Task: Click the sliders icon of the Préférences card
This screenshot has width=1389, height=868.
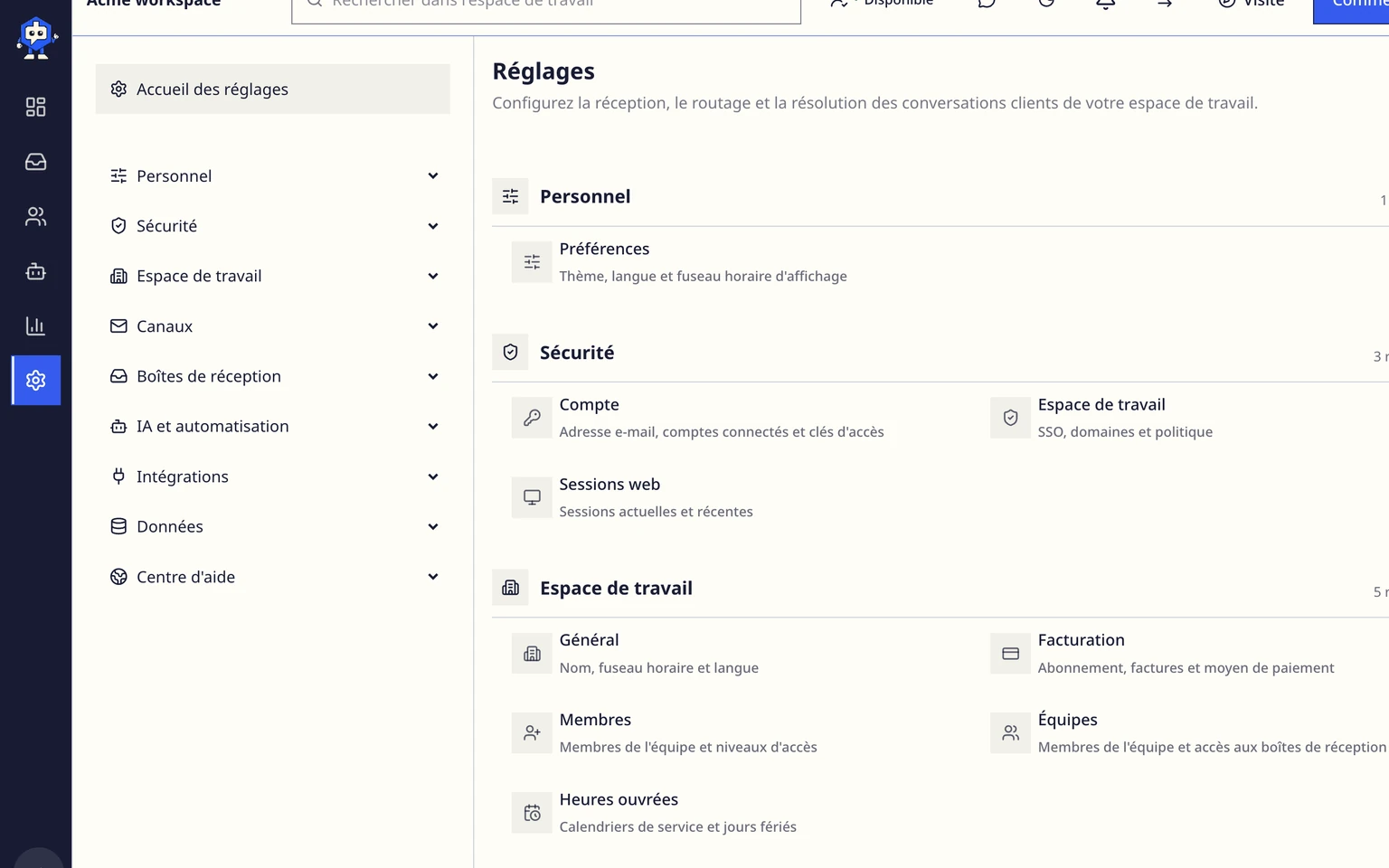Action: point(532,262)
